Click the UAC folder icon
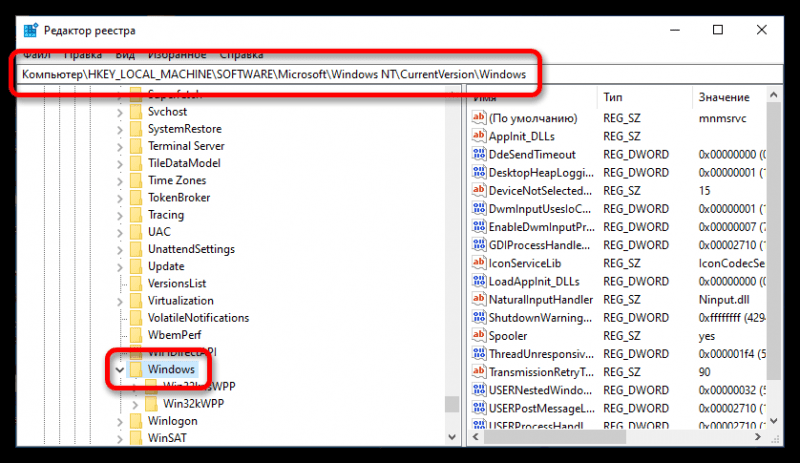 136,232
